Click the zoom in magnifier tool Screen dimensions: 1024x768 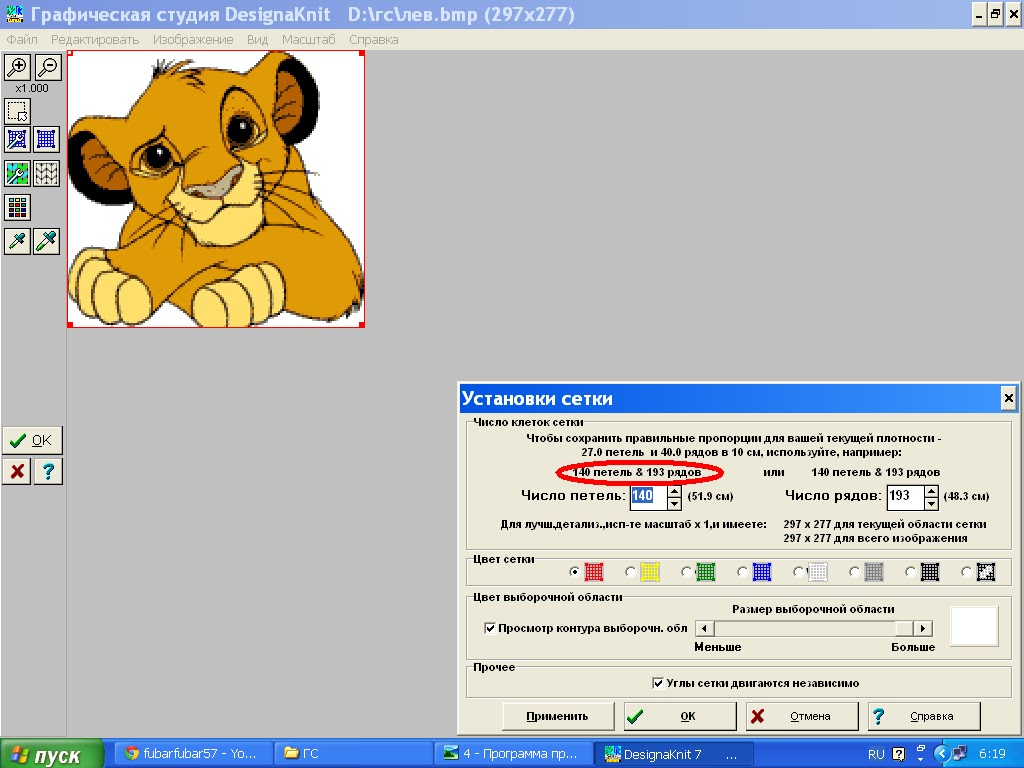coord(18,67)
